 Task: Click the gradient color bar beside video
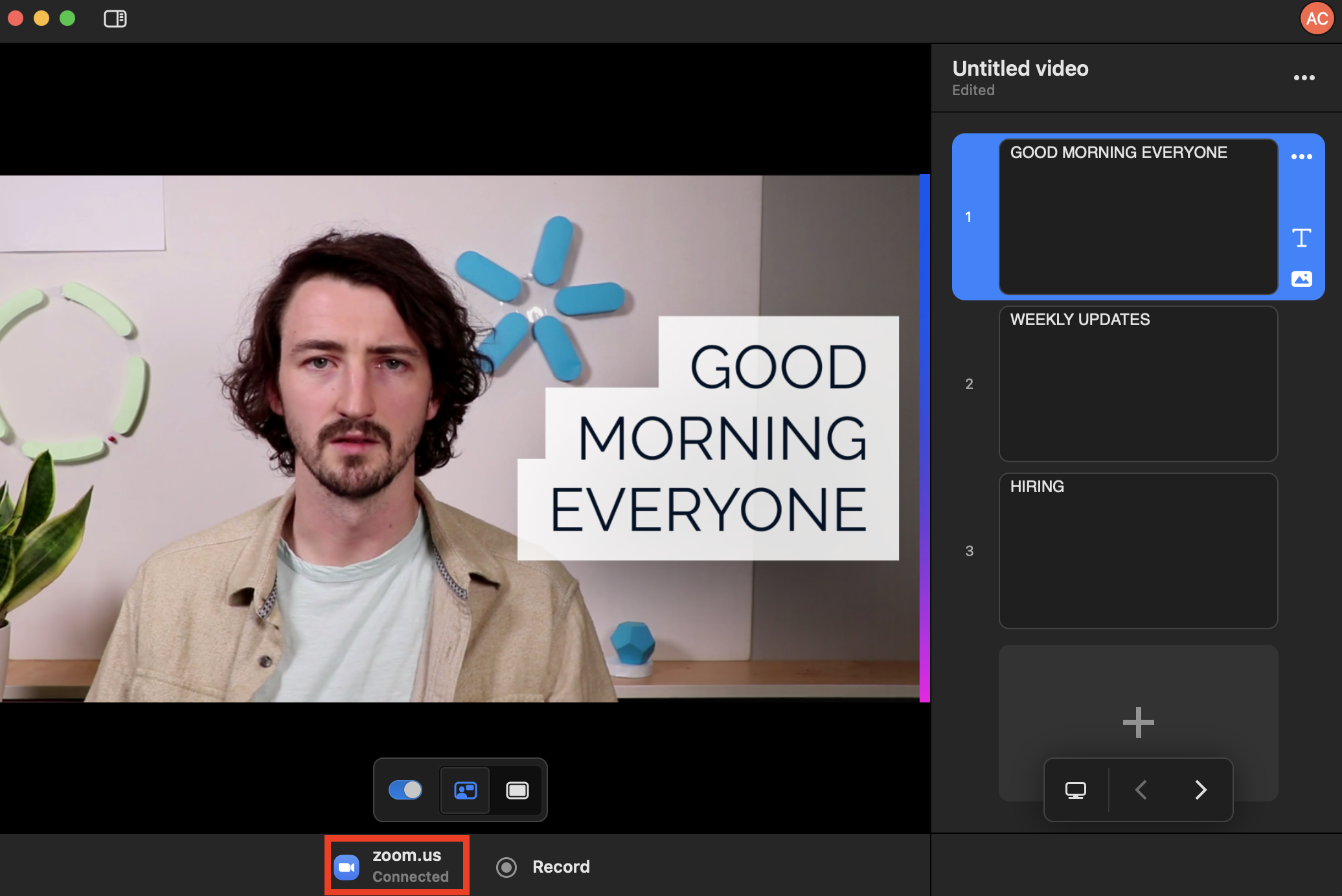(x=924, y=438)
